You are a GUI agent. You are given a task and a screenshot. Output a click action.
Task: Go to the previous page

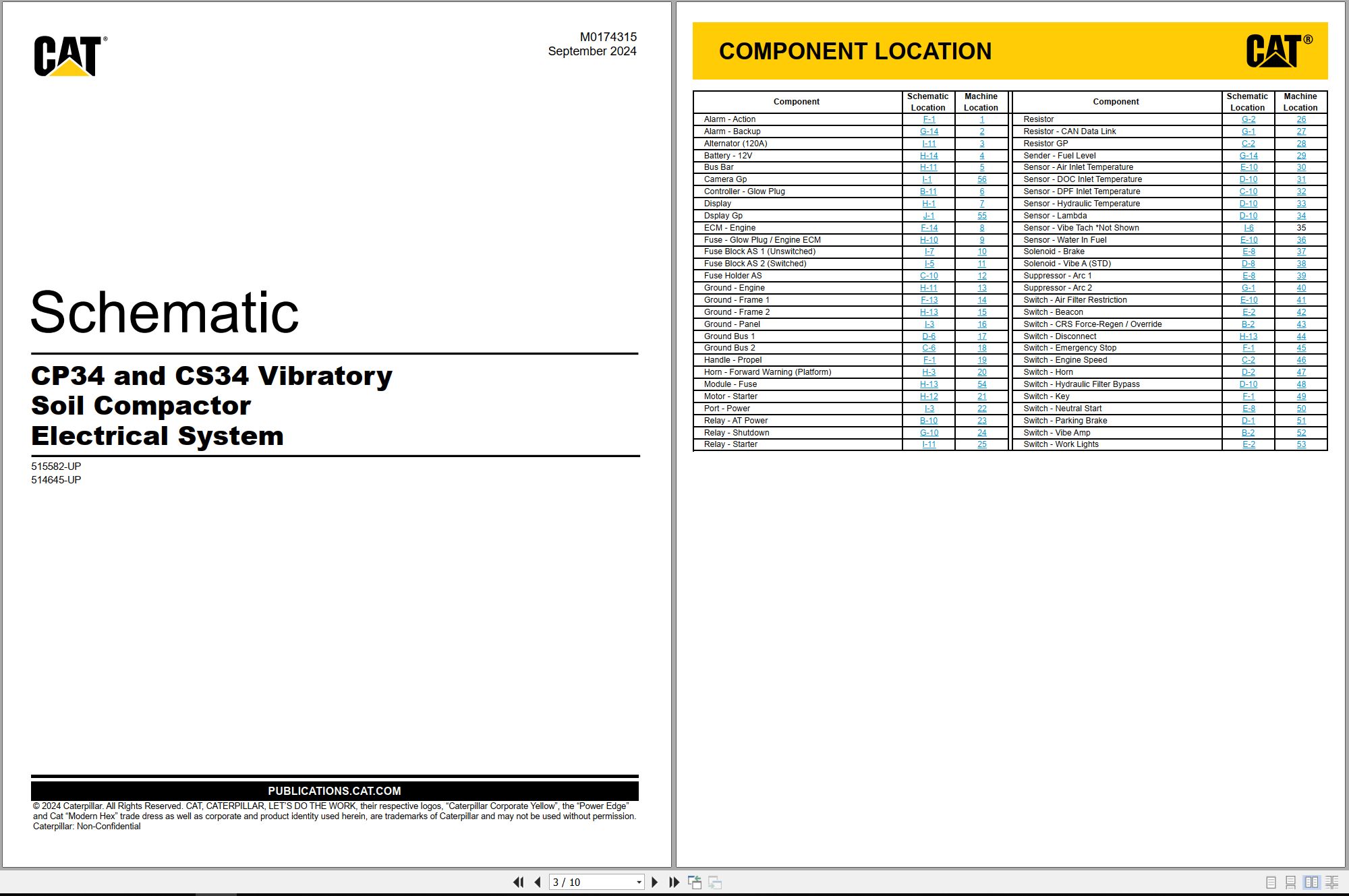tap(538, 882)
